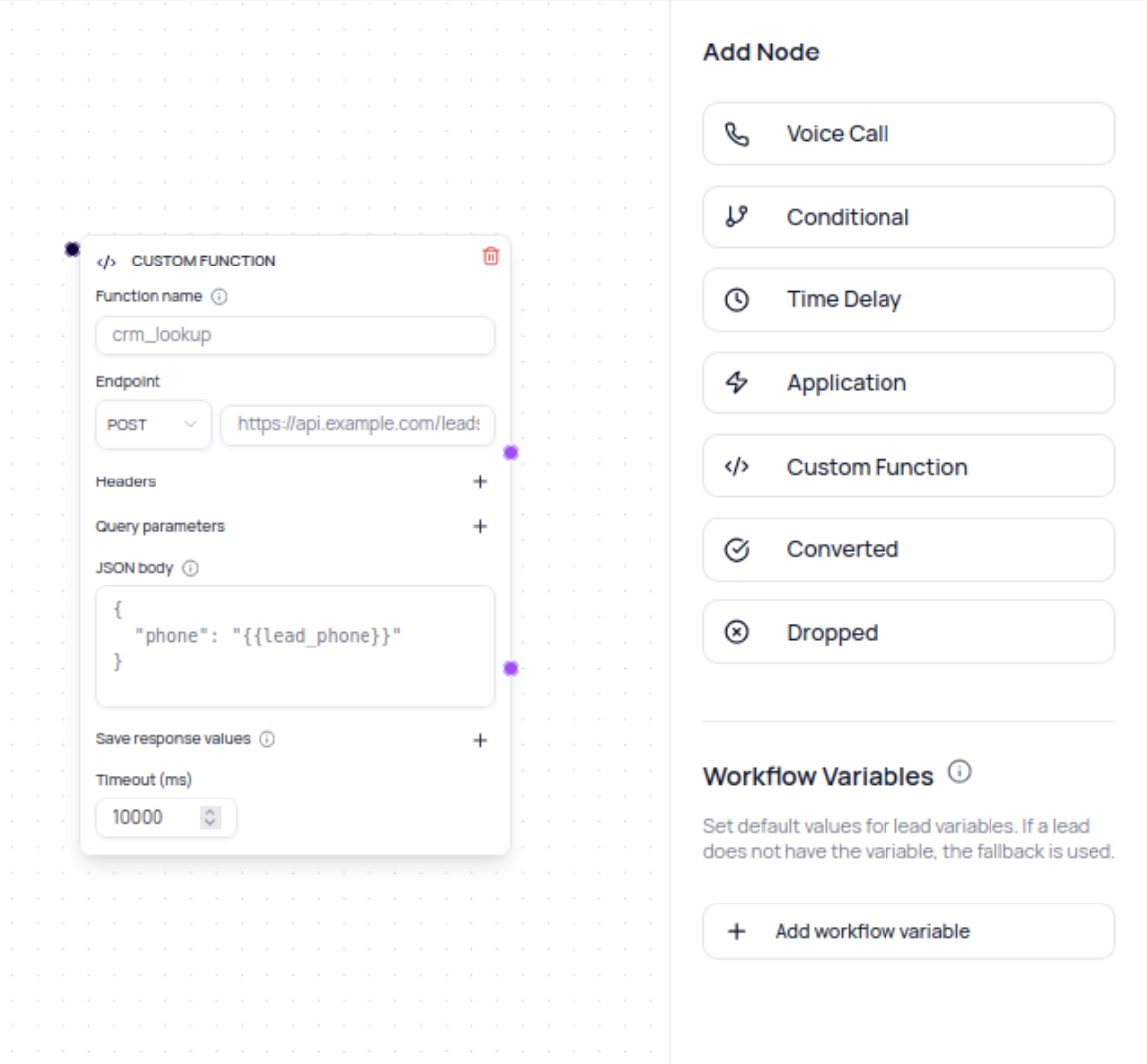
Task: Open Workflow Variables info tooltip
Action: [959, 772]
